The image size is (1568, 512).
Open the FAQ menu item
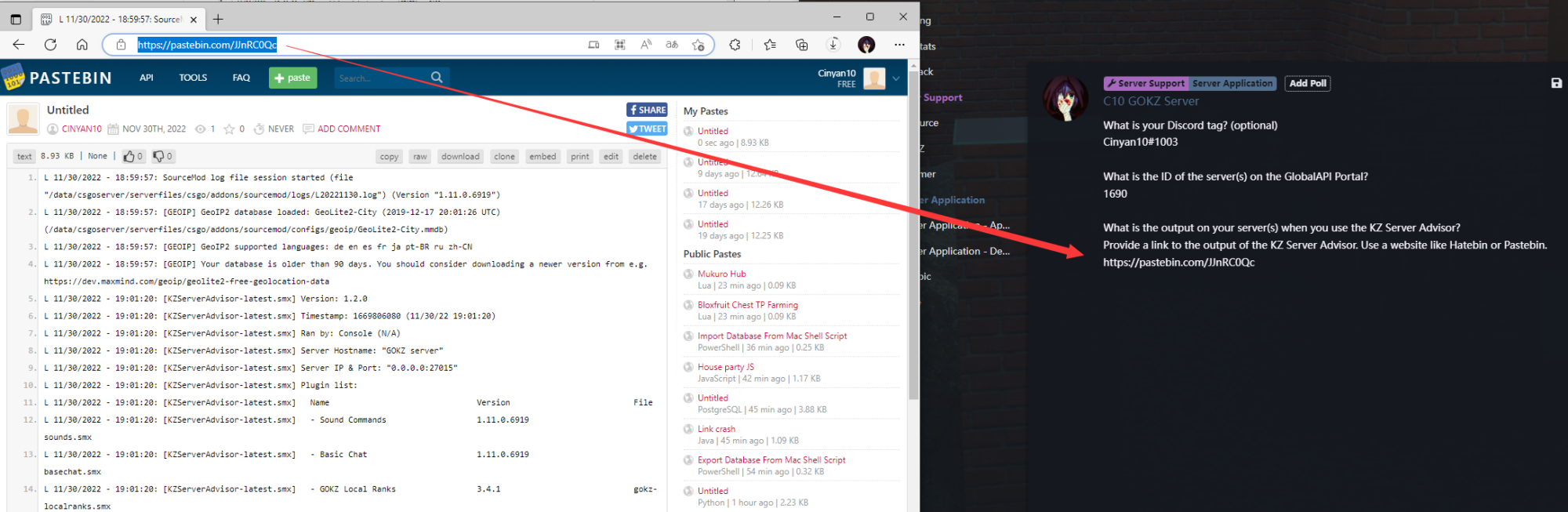click(x=241, y=78)
